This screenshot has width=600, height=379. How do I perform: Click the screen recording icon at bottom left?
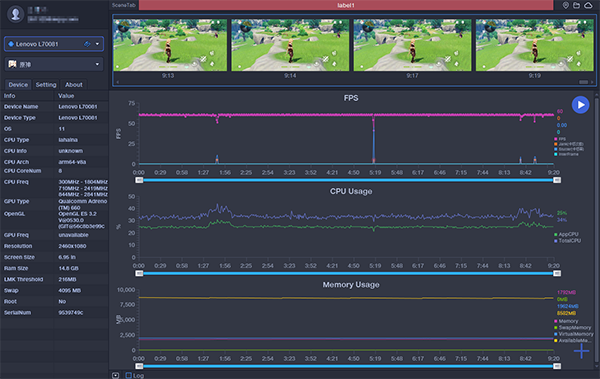115,376
